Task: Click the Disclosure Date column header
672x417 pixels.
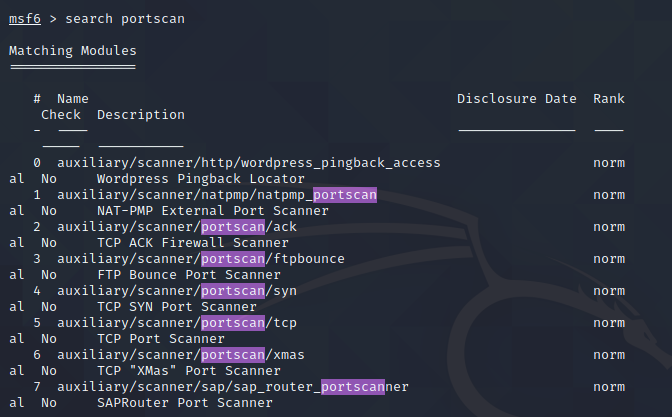Action: 516,99
